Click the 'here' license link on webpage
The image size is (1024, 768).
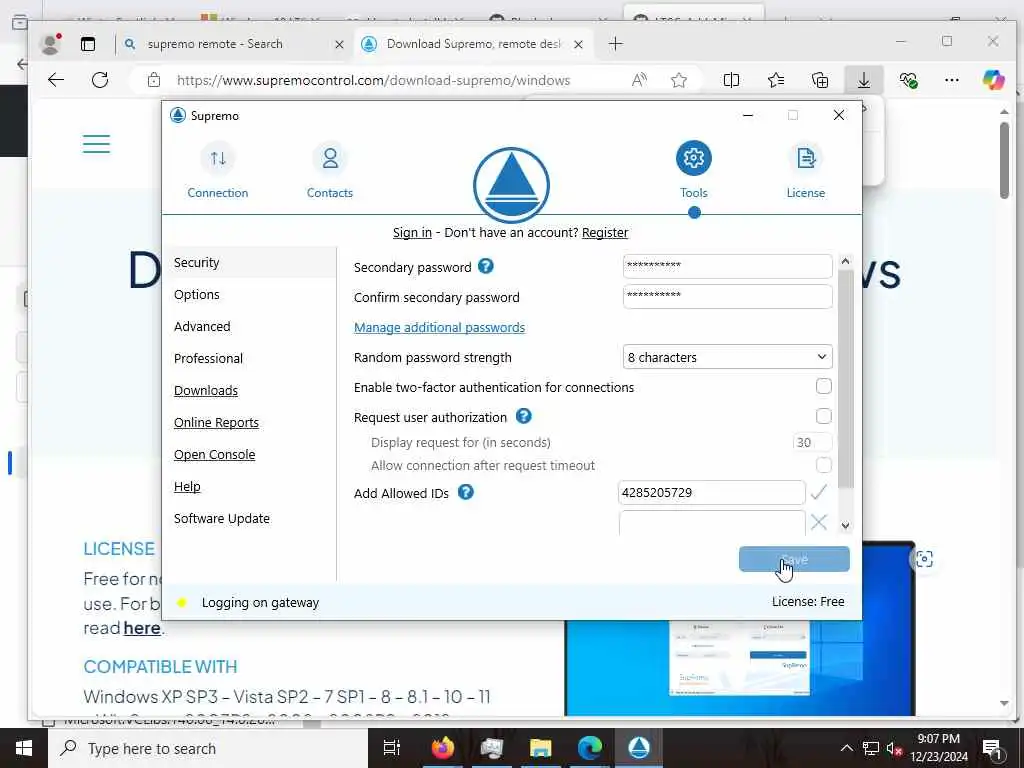click(x=142, y=628)
